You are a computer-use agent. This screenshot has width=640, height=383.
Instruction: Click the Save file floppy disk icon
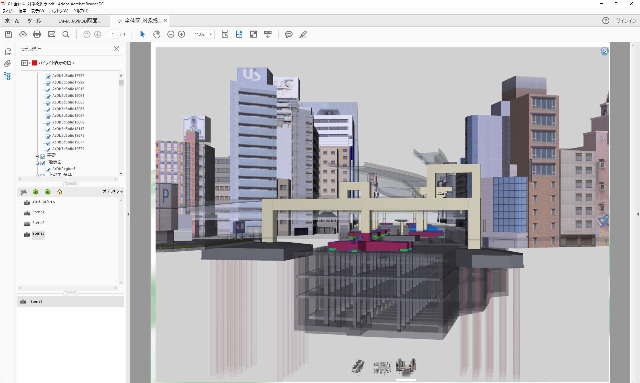click(x=8, y=35)
